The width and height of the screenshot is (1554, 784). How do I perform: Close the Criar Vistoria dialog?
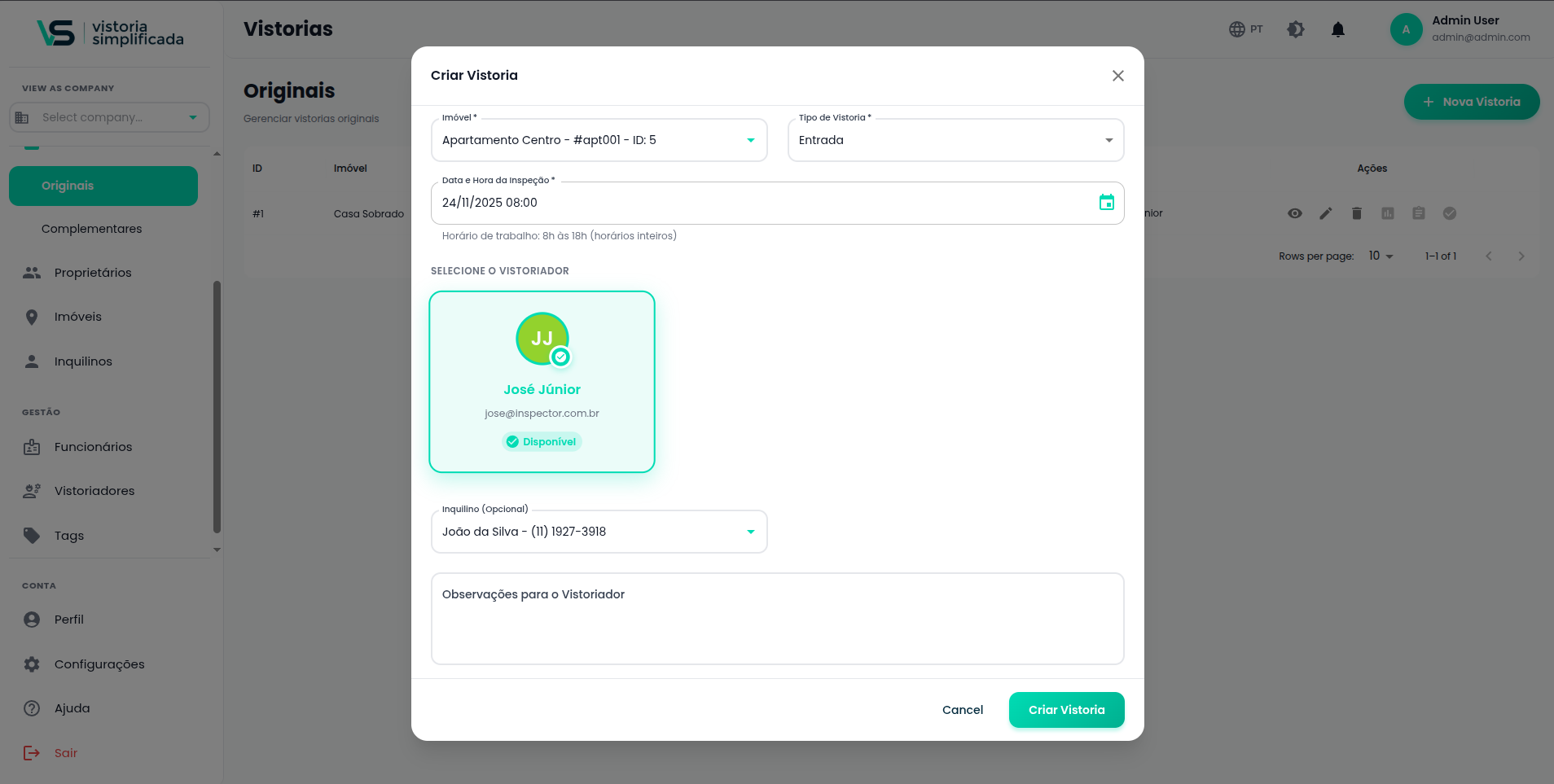tap(1117, 76)
